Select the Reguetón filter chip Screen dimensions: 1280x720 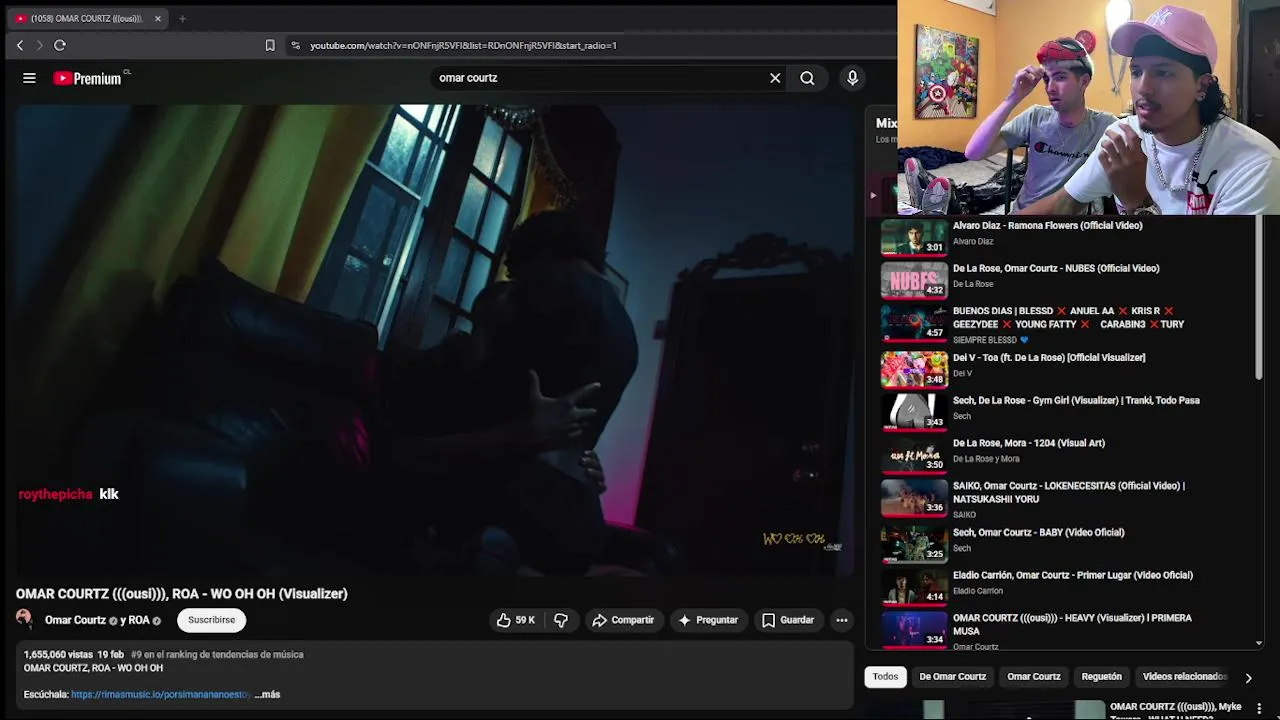pos(1101,677)
